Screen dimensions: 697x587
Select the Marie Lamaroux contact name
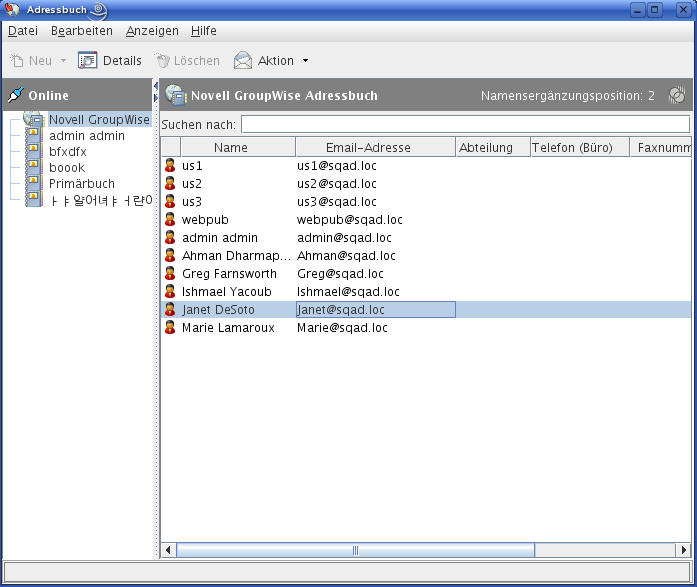click(x=228, y=327)
